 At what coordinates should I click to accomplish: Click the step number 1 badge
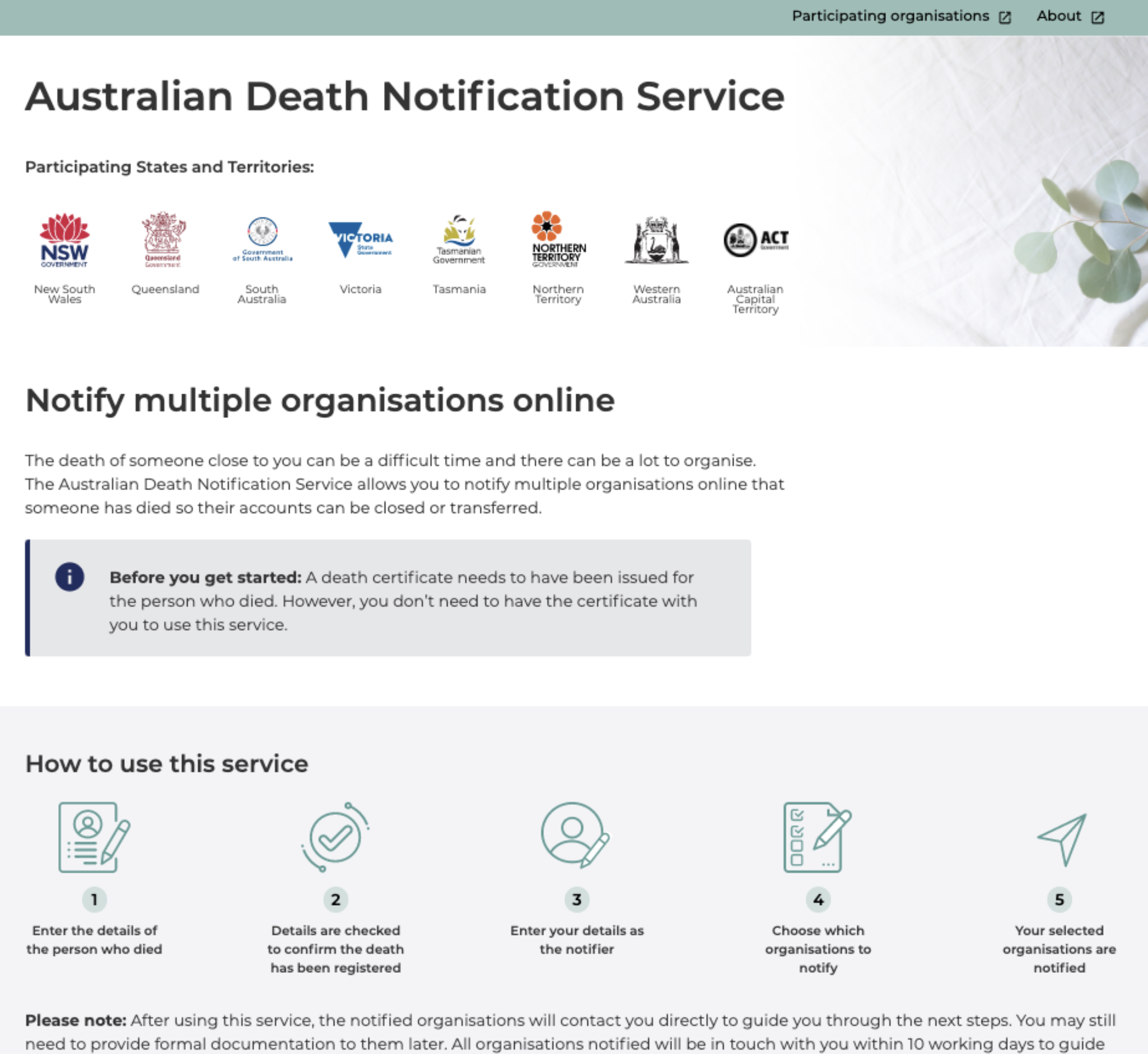point(94,899)
